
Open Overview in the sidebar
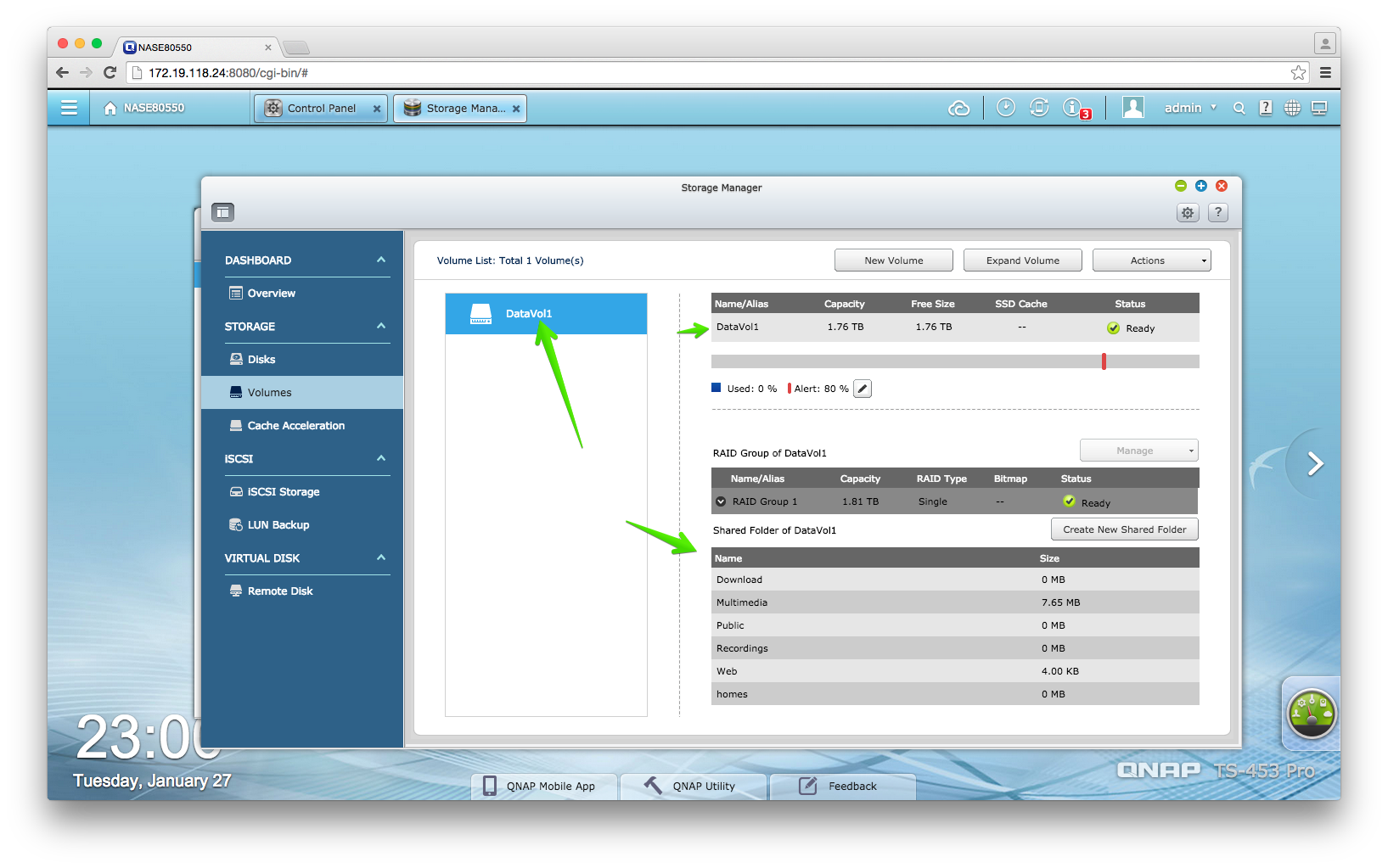302,294
